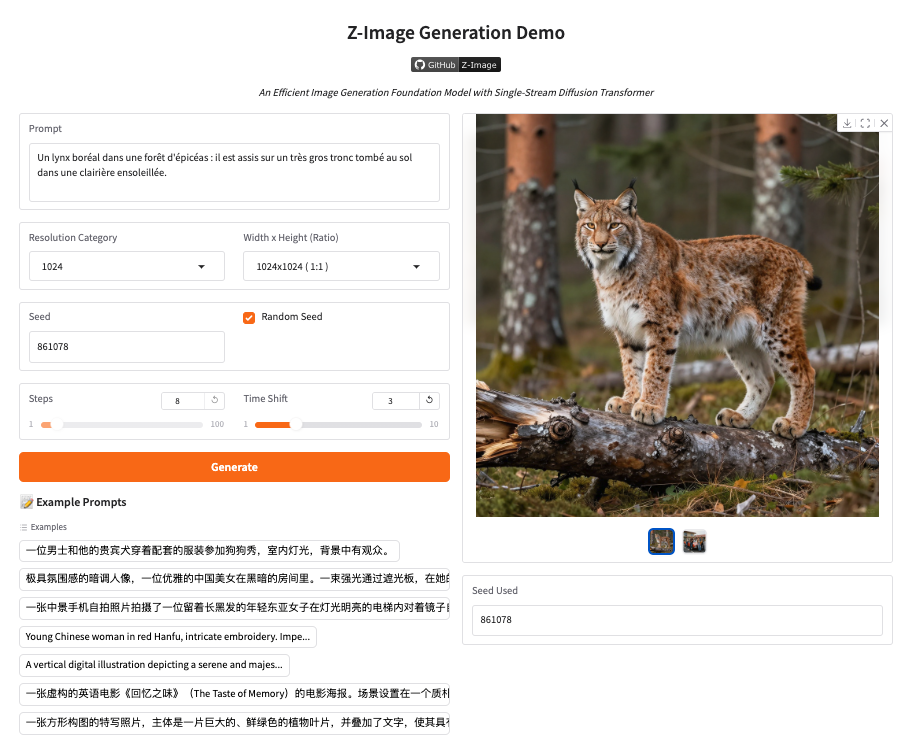Close the image preview with X icon

tap(884, 123)
